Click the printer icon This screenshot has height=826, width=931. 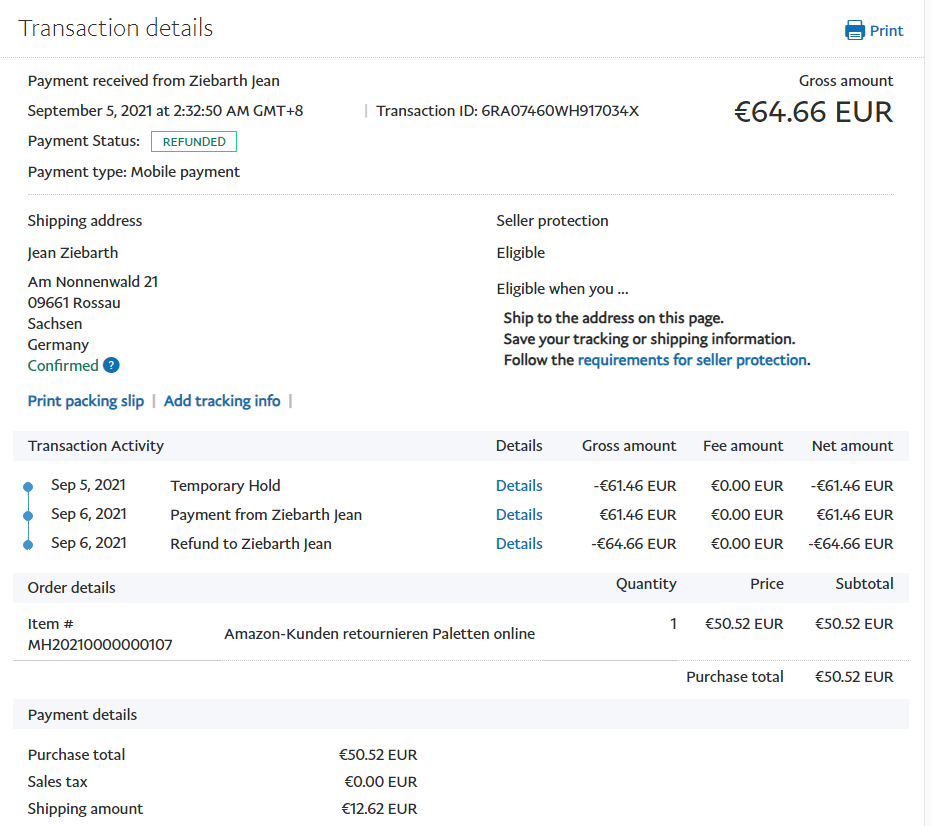855,30
